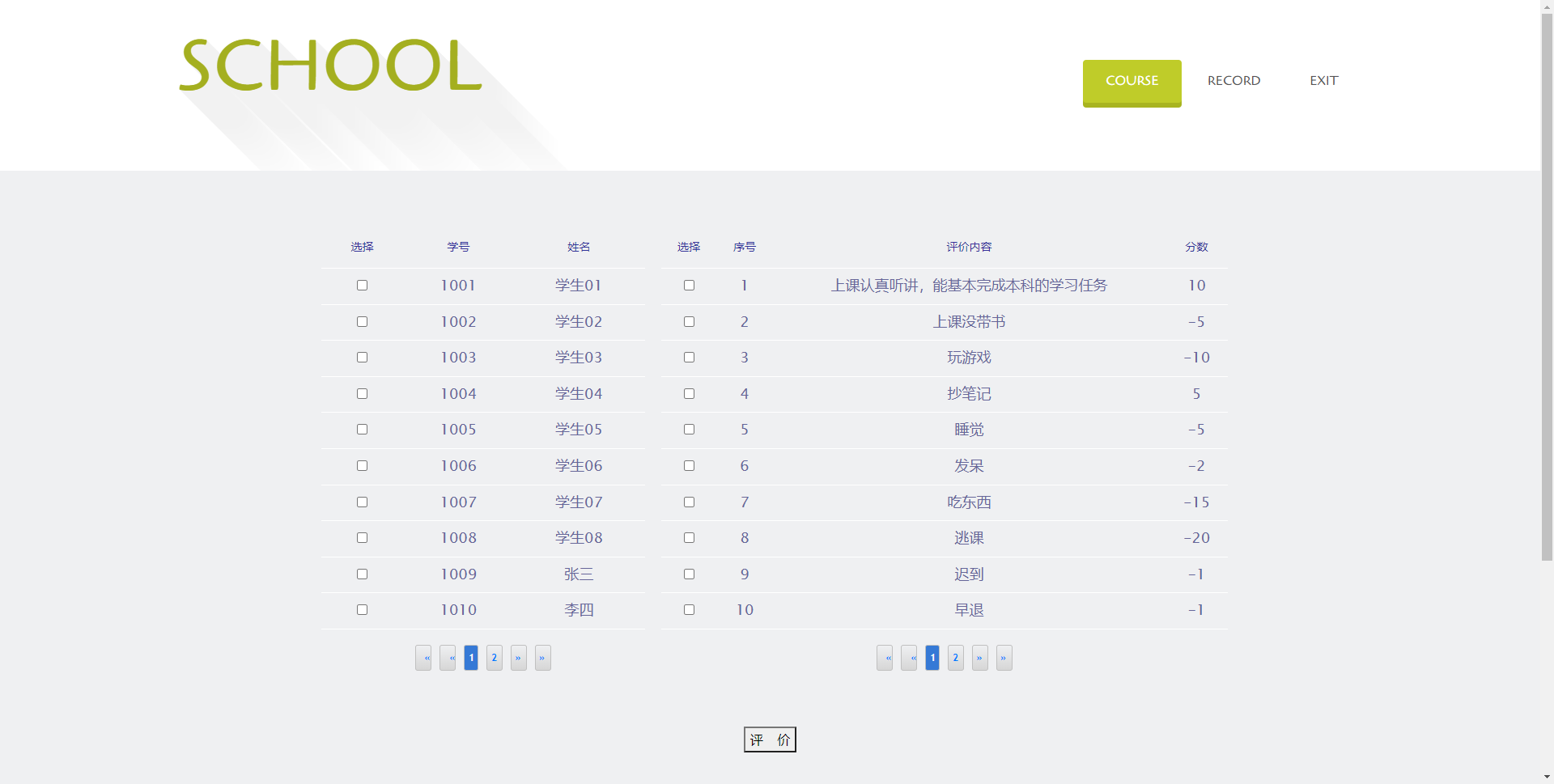Select the 逃课 evaluation checkbox

pos(689,538)
